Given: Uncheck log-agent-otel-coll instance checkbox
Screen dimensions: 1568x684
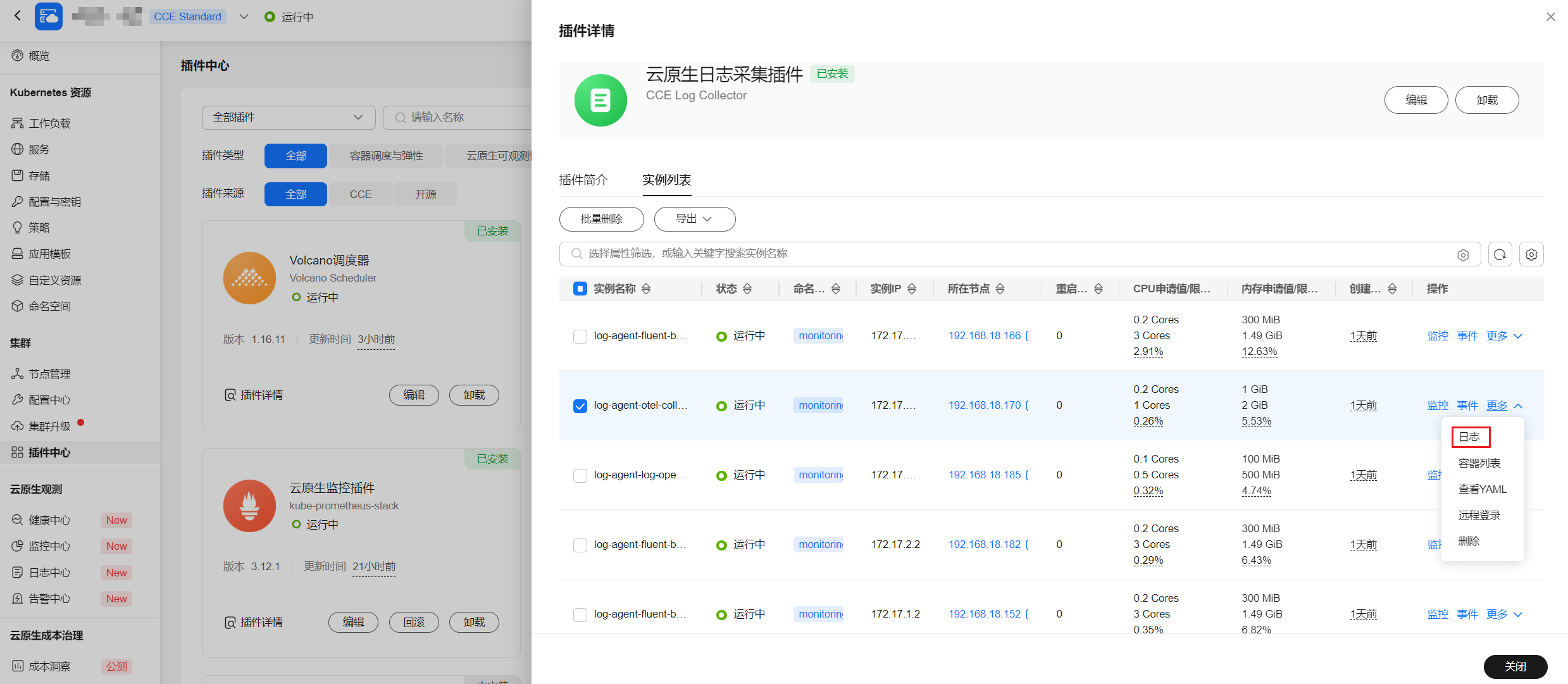Looking at the screenshot, I should pyautogui.click(x=580, y=406).
